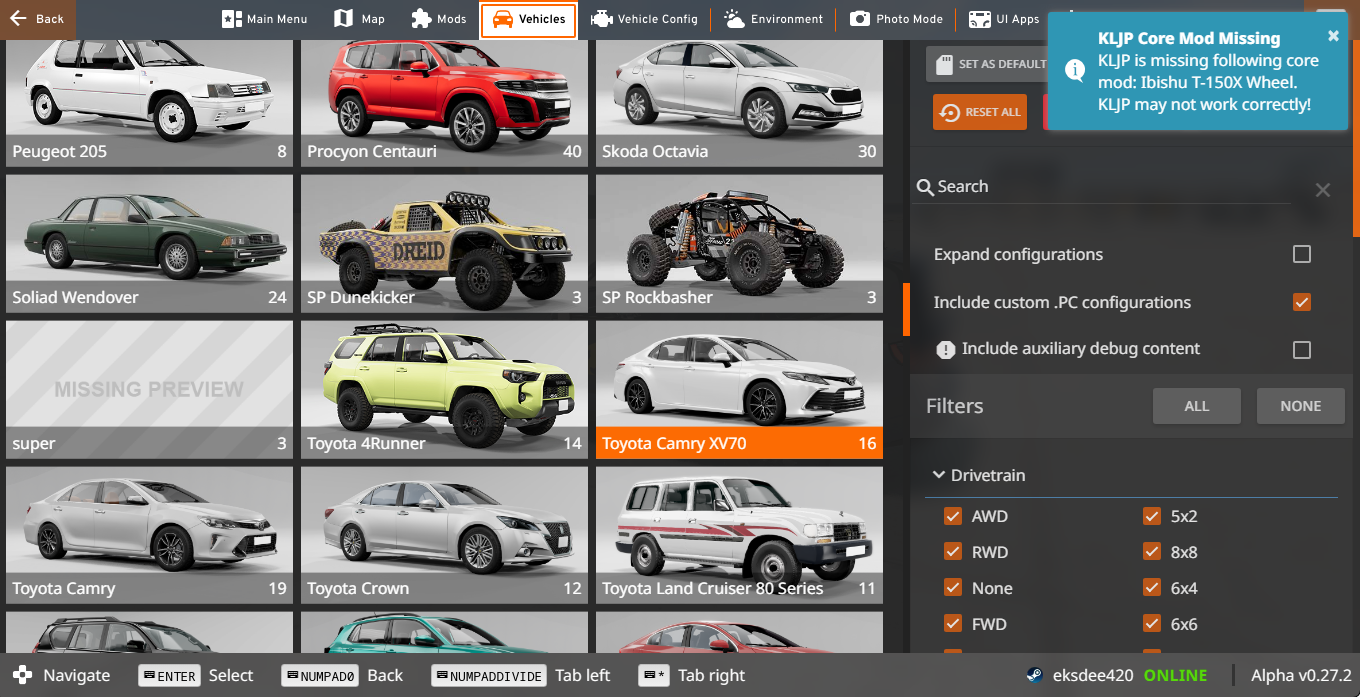1360x697 pixels.
Task: Click the info icon in the notification
Action: pos(1075,70)
